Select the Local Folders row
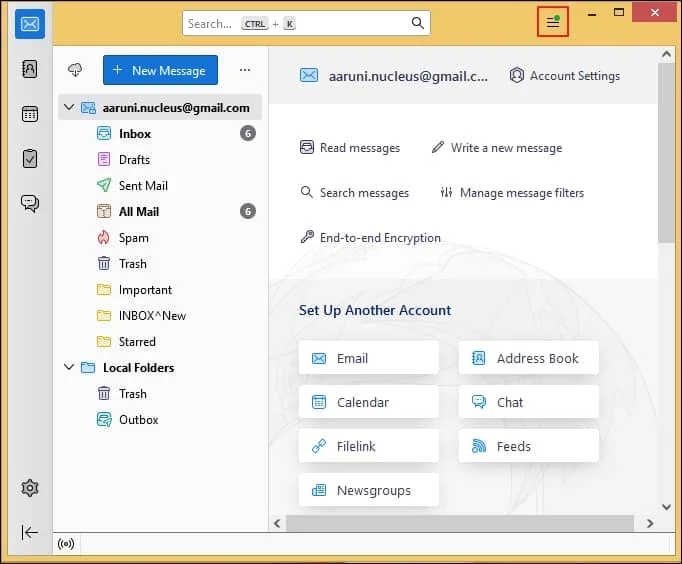The image size is (682, 564). [160, 368]
